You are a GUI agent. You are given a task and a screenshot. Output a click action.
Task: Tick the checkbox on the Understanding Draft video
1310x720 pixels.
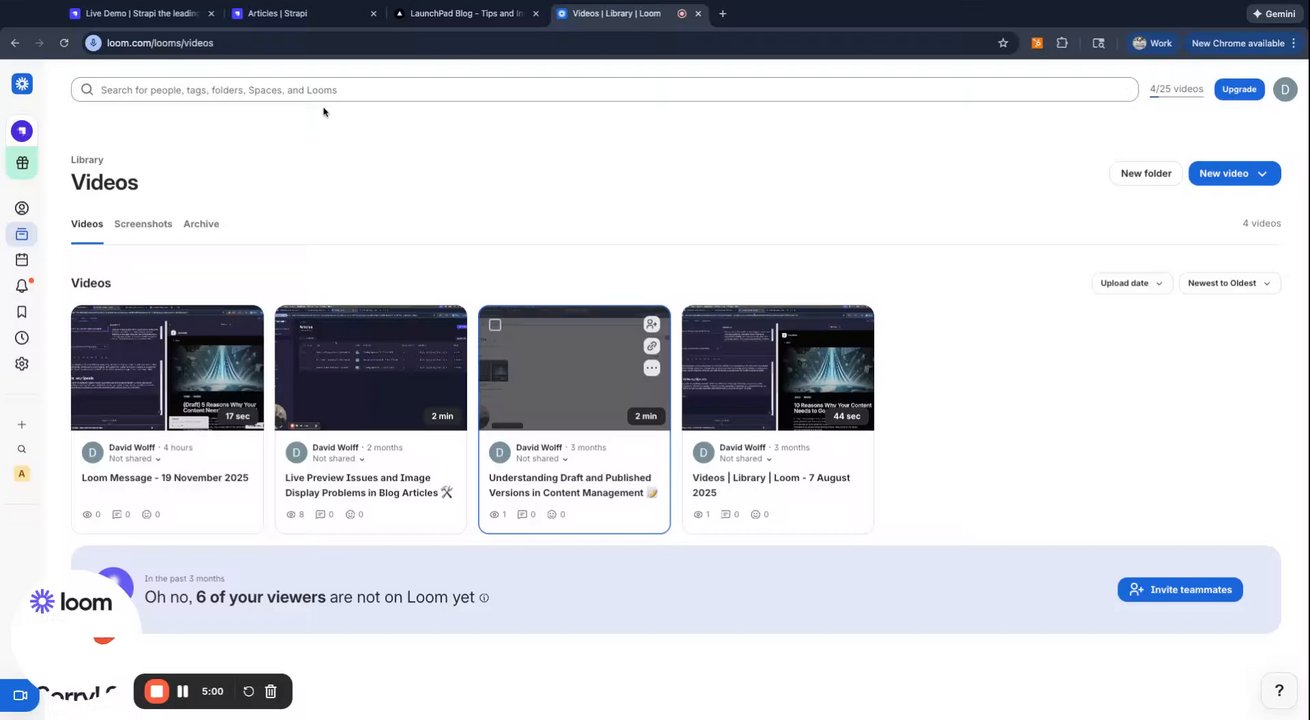(x=495, y=325)
